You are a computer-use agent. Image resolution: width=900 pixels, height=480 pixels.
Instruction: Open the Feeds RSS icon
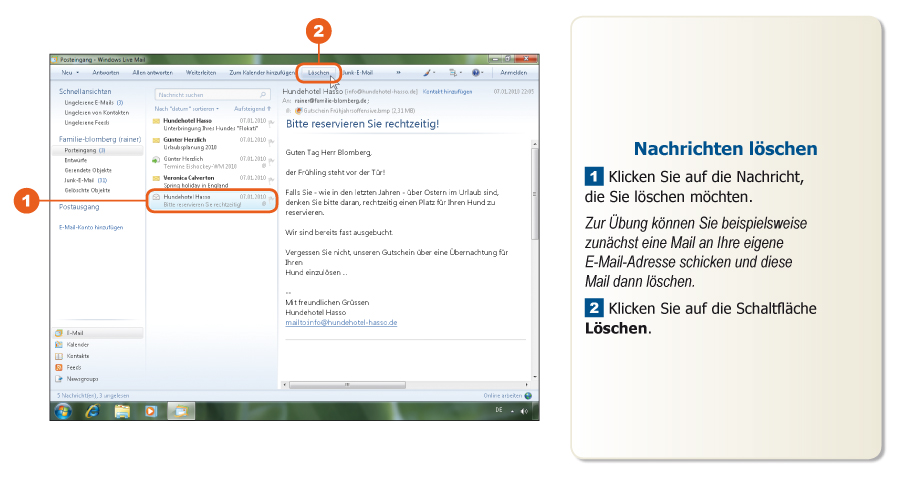click(58, 368)
